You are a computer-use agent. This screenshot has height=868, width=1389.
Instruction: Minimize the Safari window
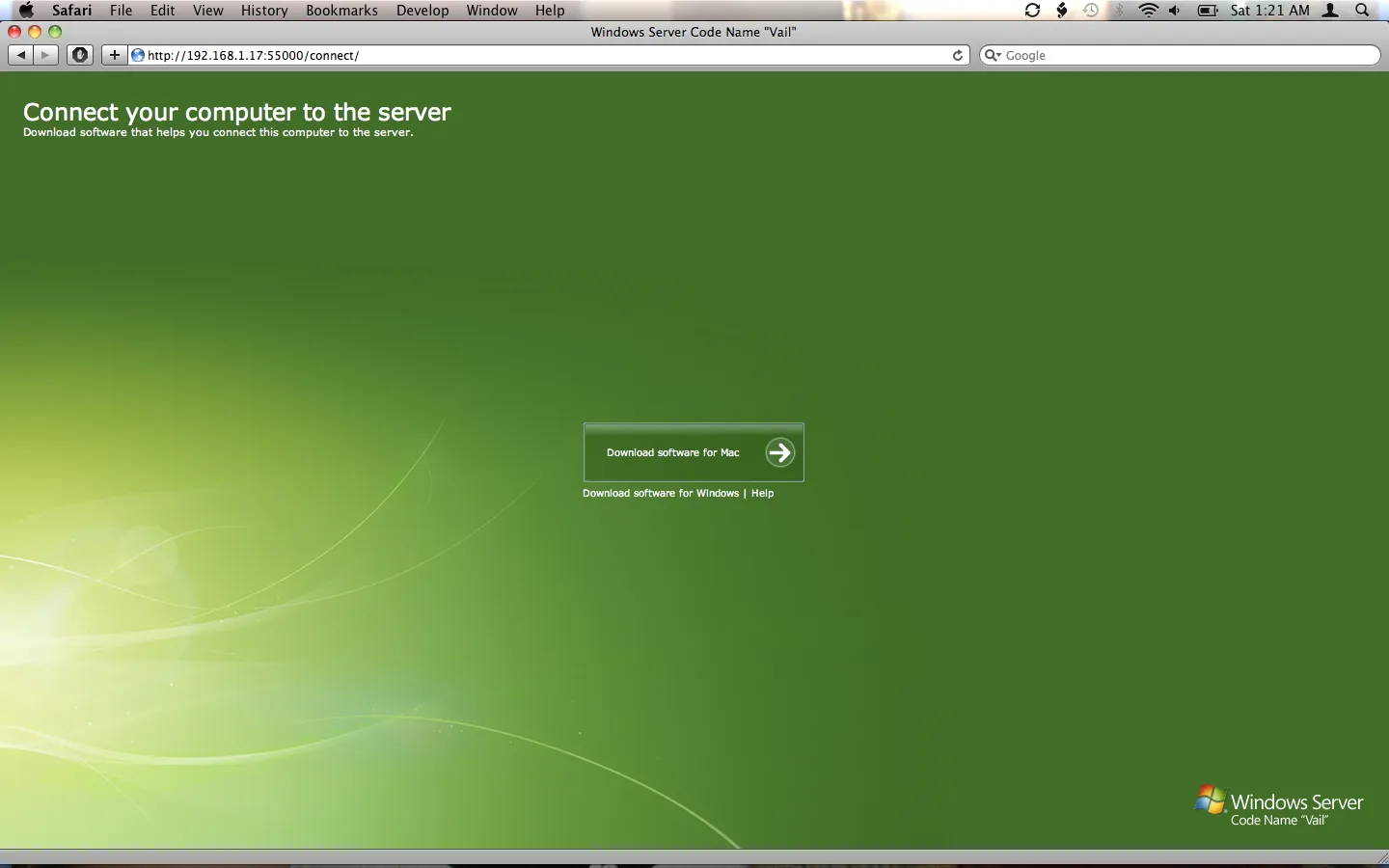(35, 32)
